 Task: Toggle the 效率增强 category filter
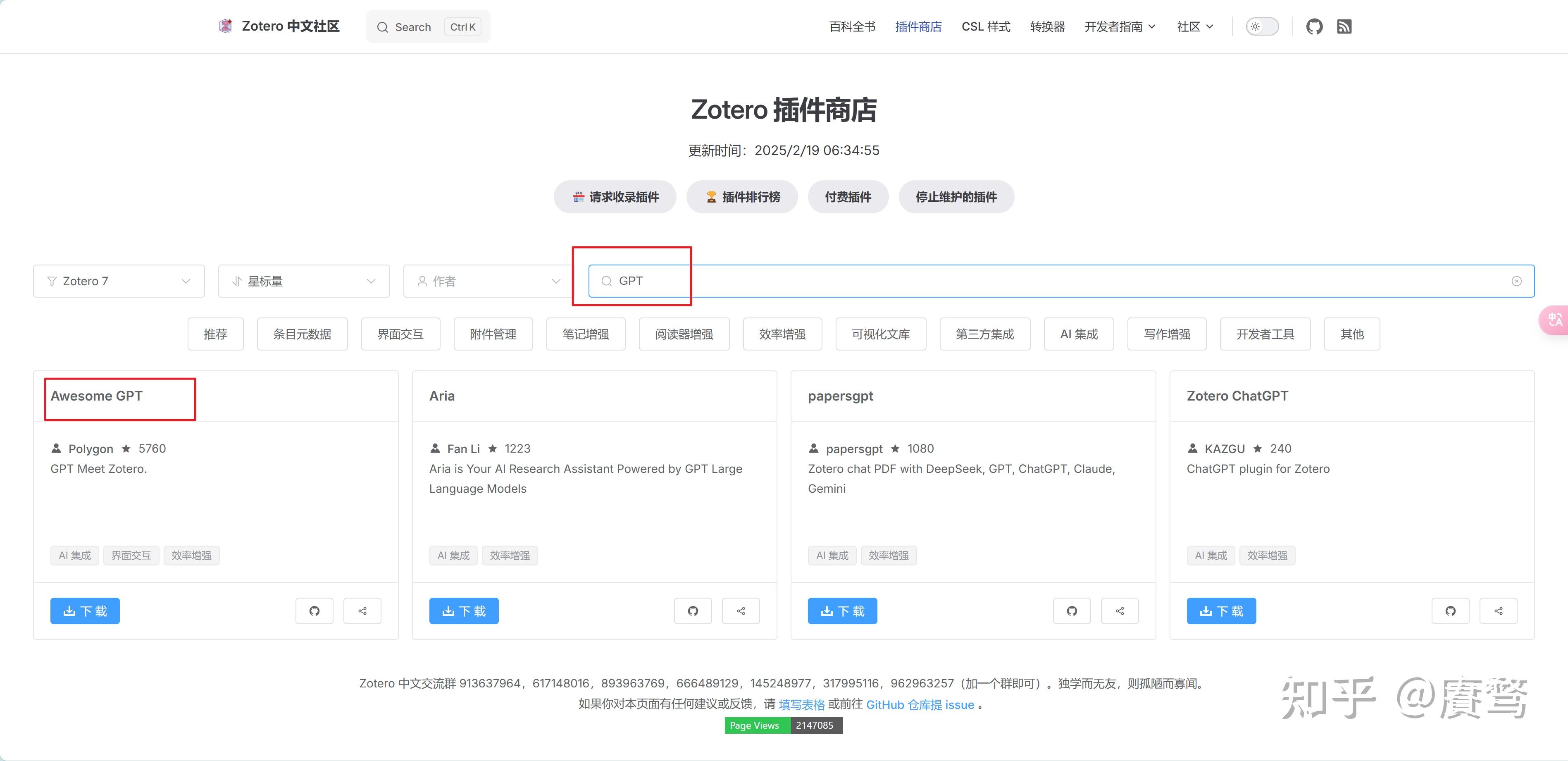[782, 334]
